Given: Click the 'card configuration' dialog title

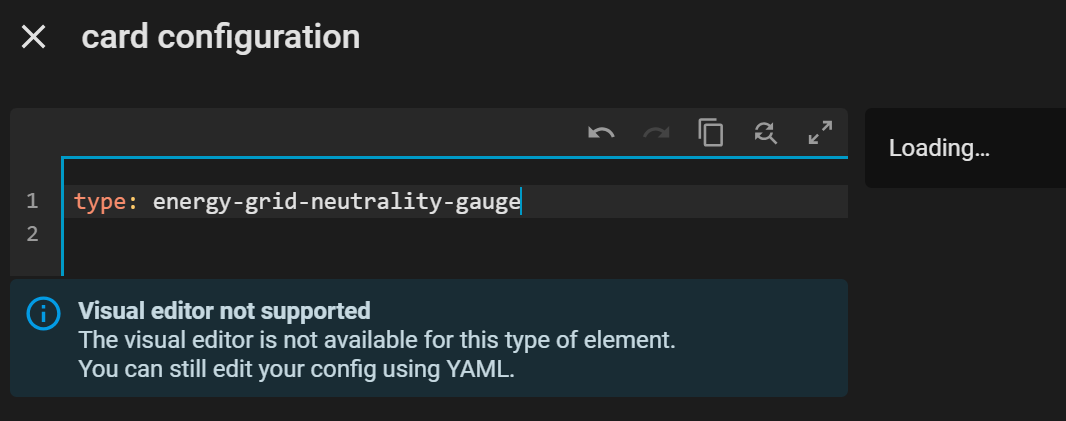Looking at the screenshot, I should click(220, 37).
